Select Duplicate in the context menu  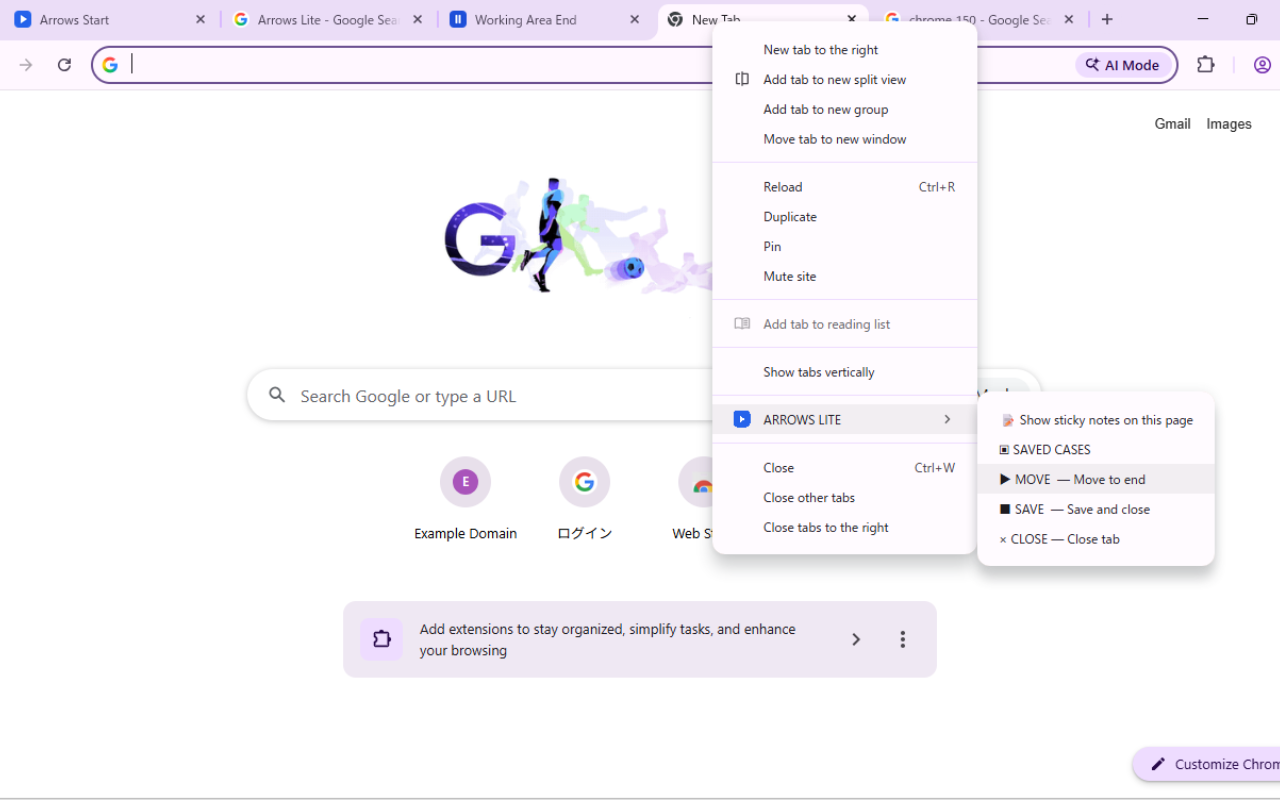[844, 217]
